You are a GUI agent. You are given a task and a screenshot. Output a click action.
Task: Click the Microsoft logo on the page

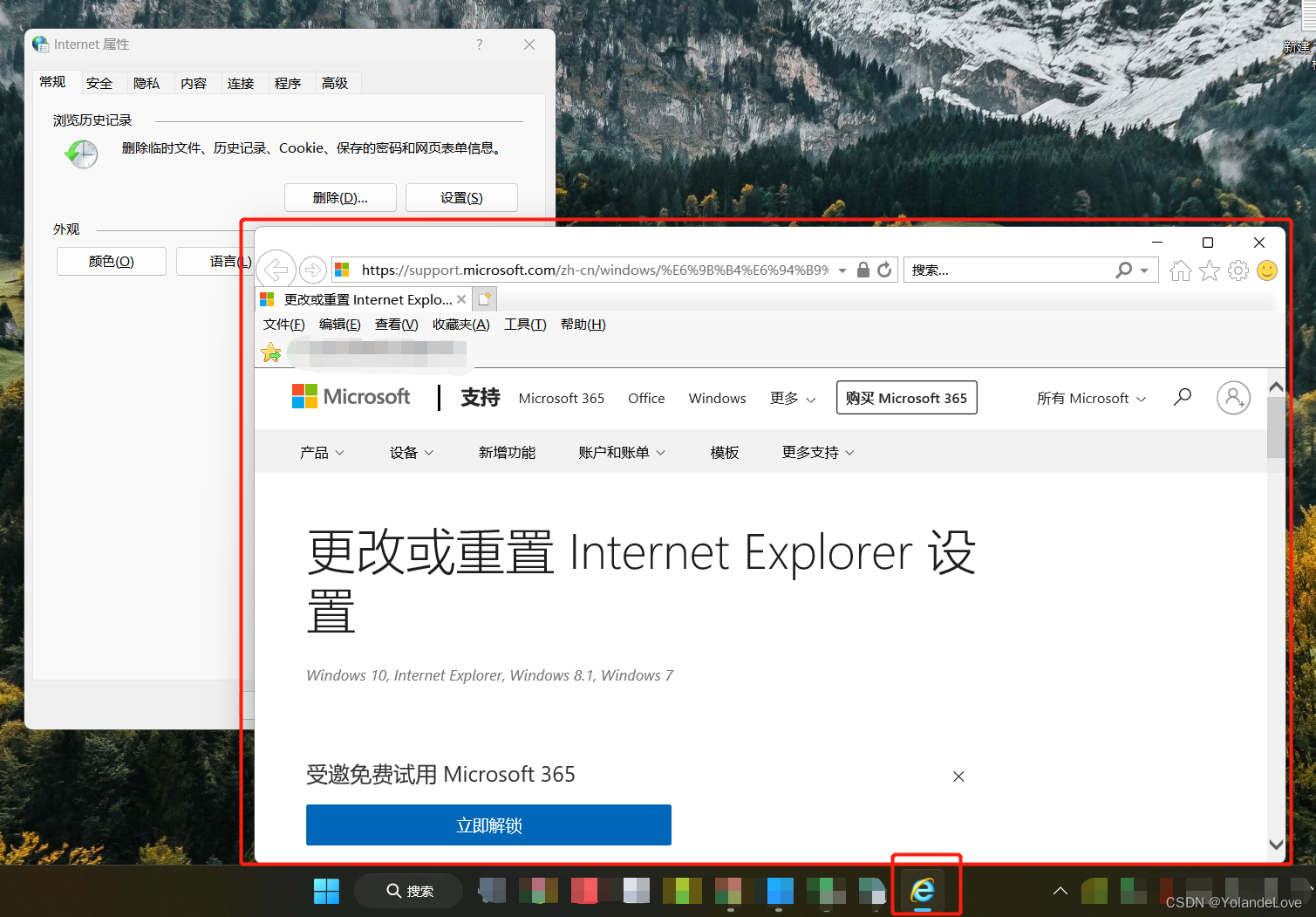[x=351, y=397]
